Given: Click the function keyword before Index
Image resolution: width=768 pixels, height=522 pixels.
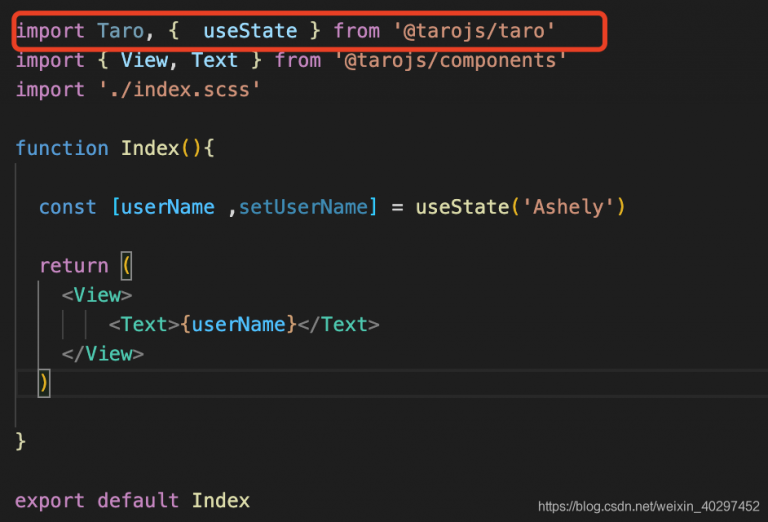Looking at the screenshot, I should click(62, 148).
